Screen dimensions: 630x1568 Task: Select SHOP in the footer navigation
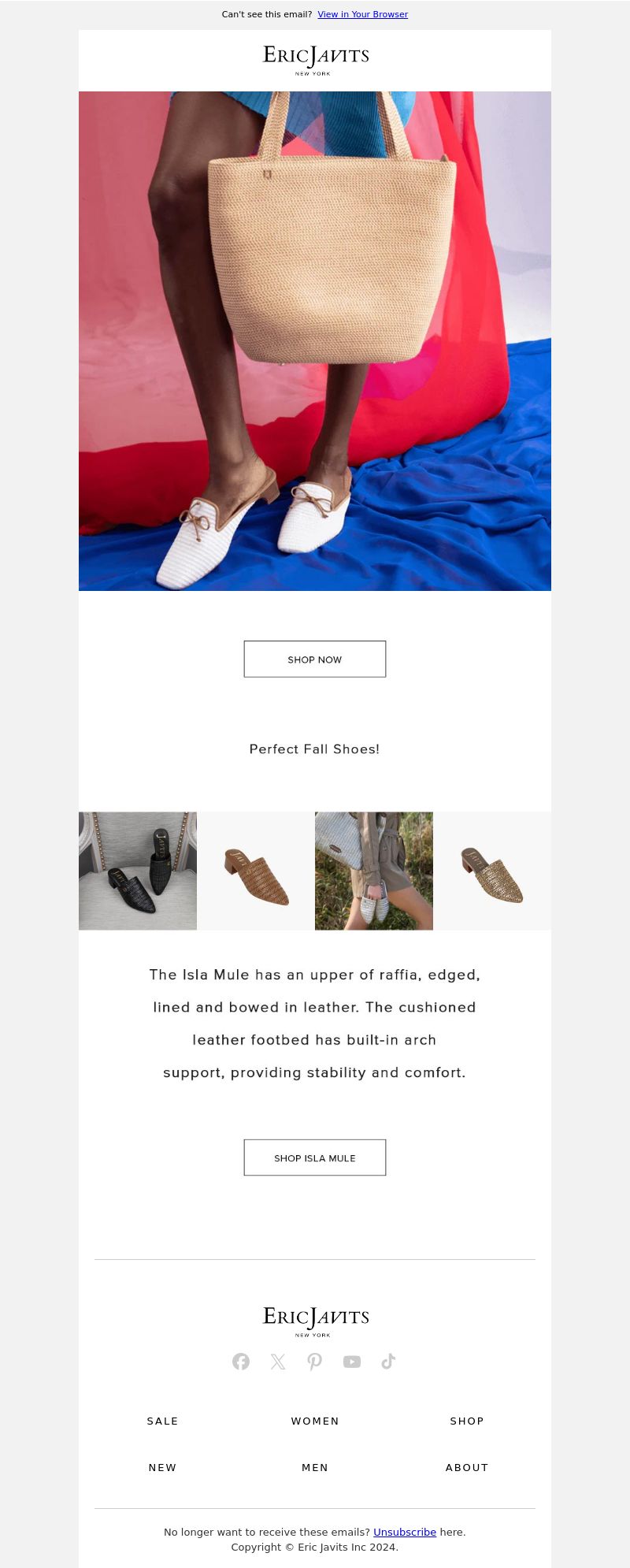[x=467, y=1421]
